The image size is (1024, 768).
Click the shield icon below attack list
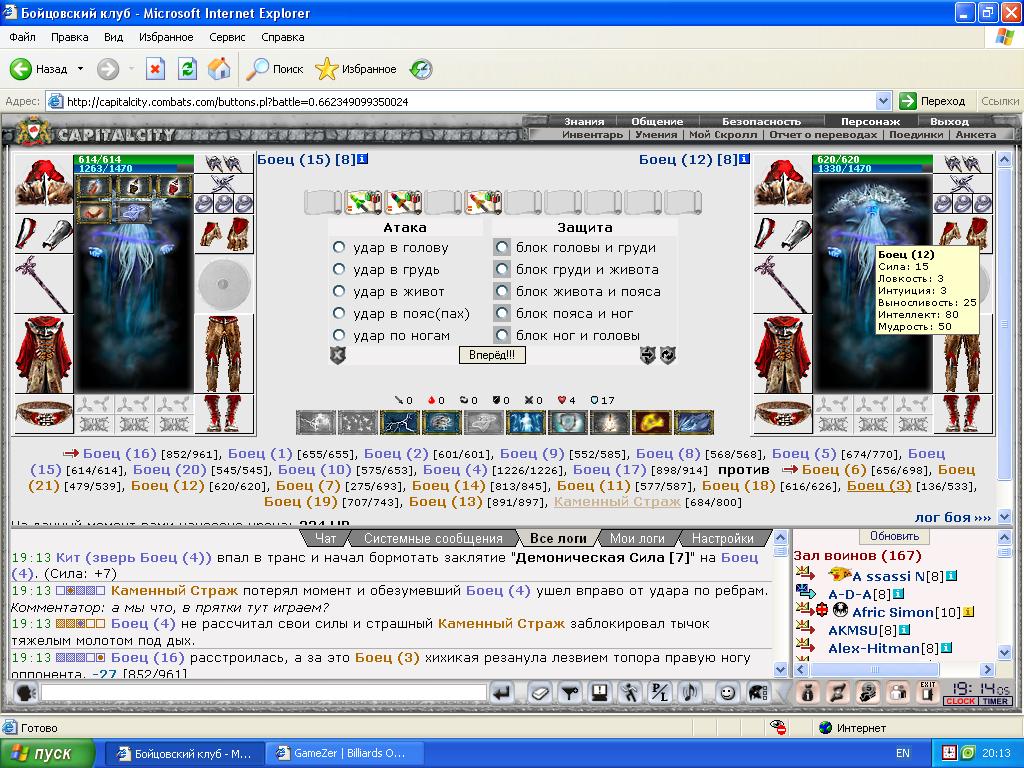[338, 355]
